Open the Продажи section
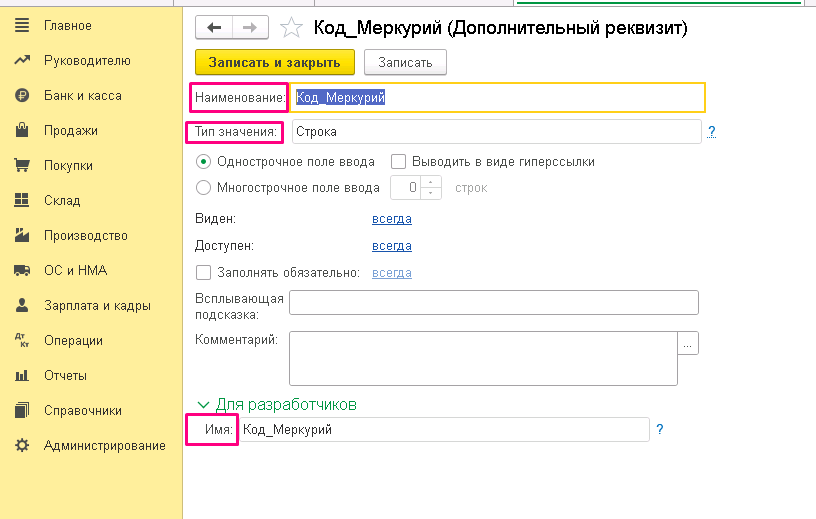 coord(71,131)
